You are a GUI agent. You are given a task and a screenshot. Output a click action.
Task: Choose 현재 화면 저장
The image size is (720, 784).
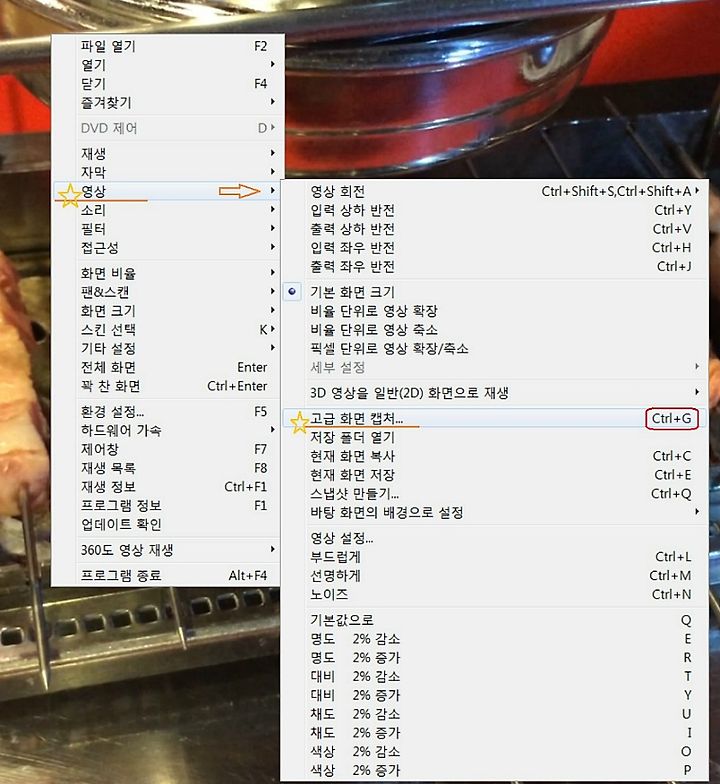(494, 475)
